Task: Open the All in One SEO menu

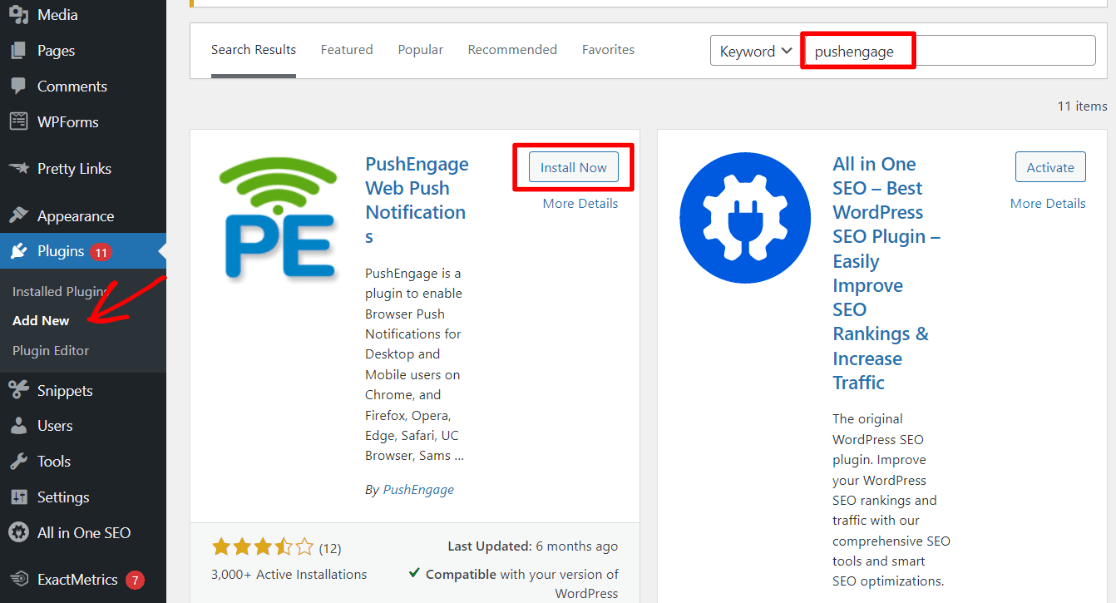Action: (83, 533)
